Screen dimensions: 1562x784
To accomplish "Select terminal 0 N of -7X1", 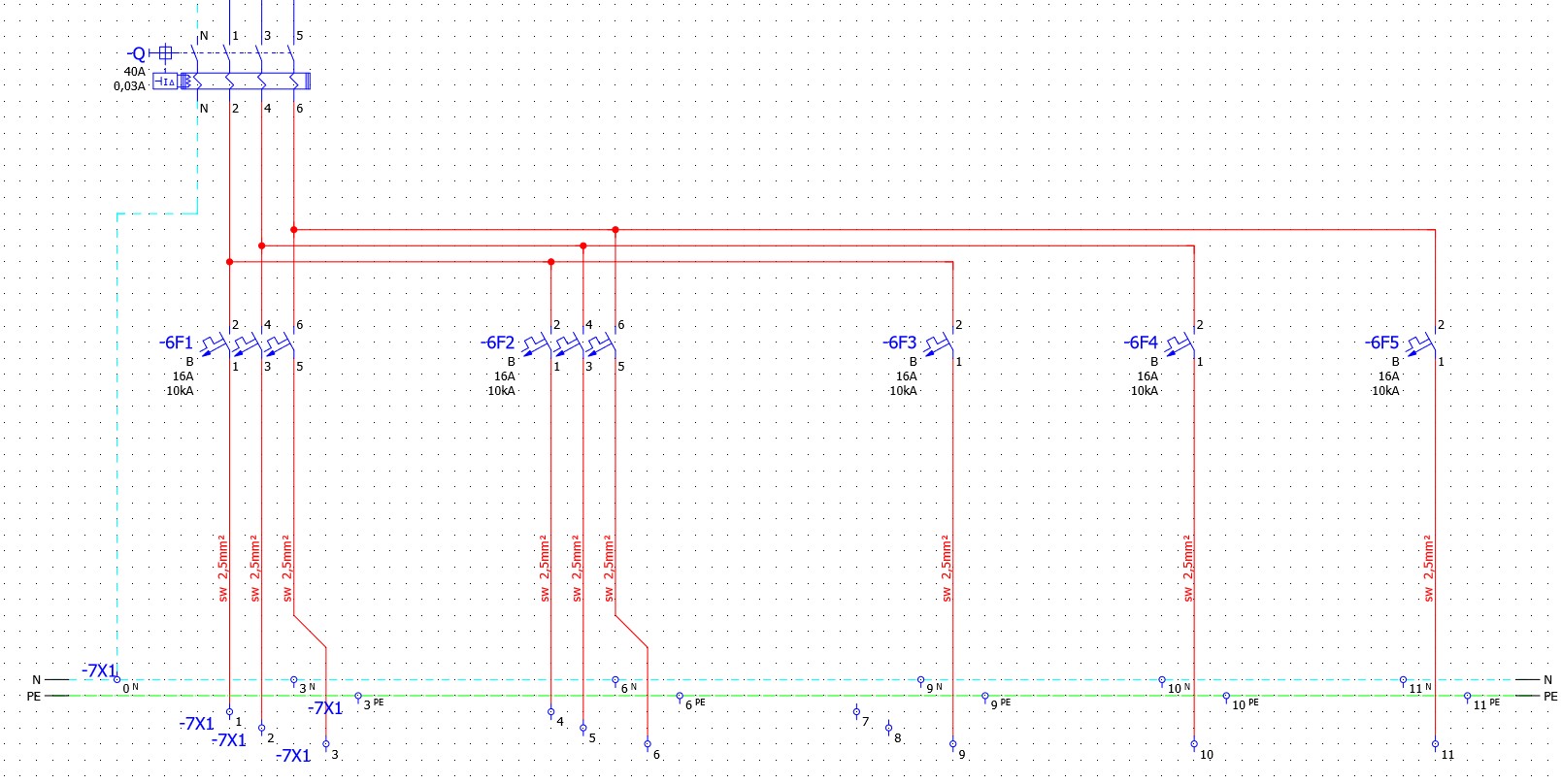I will (117, 682).
